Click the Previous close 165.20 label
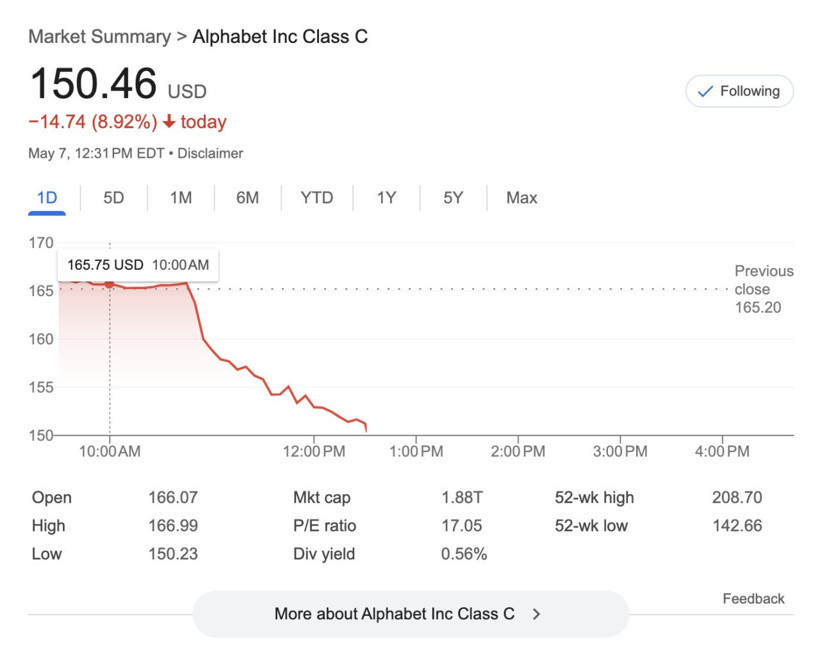This screenshot has height=657, width=820. pyautogui.click(x=763, y=289)
